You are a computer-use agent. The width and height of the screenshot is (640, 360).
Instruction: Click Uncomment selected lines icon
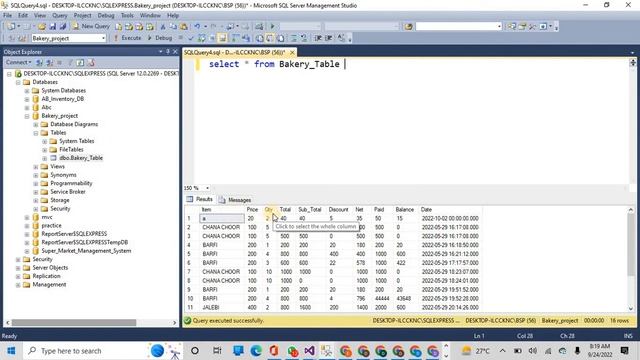tap(304, 38)
